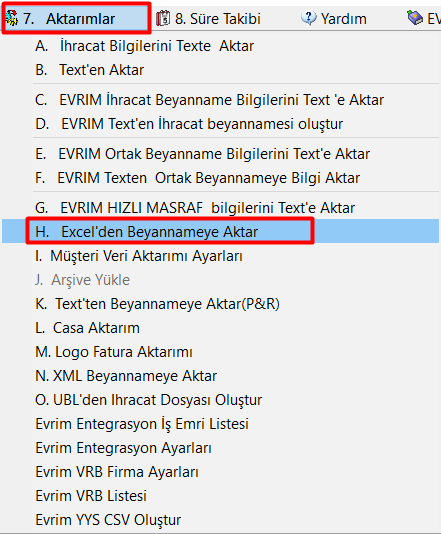Open the 8. Süre Takibi menu
This screenshot has height=534, width=441.
(x=208, y=18)
